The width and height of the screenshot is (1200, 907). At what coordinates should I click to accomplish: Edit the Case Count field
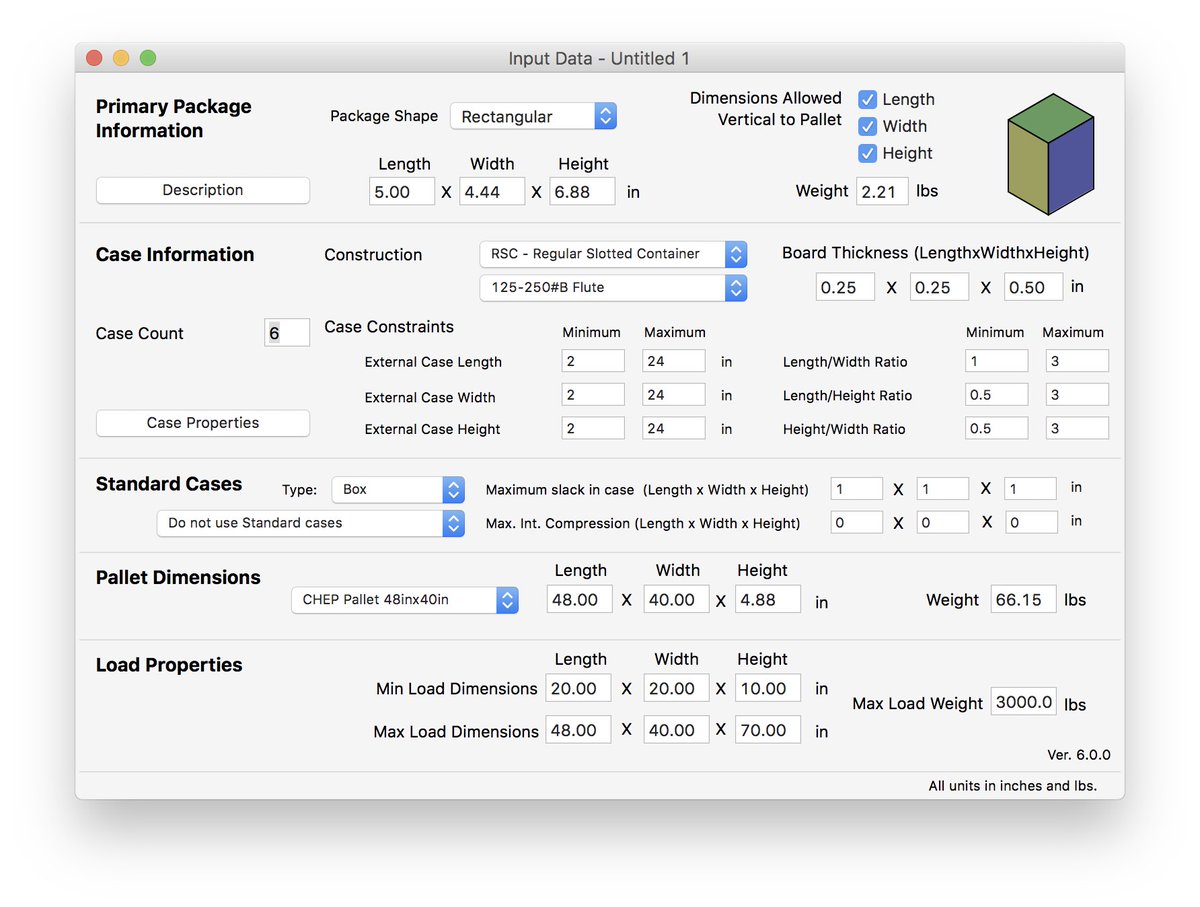[287, 332]
